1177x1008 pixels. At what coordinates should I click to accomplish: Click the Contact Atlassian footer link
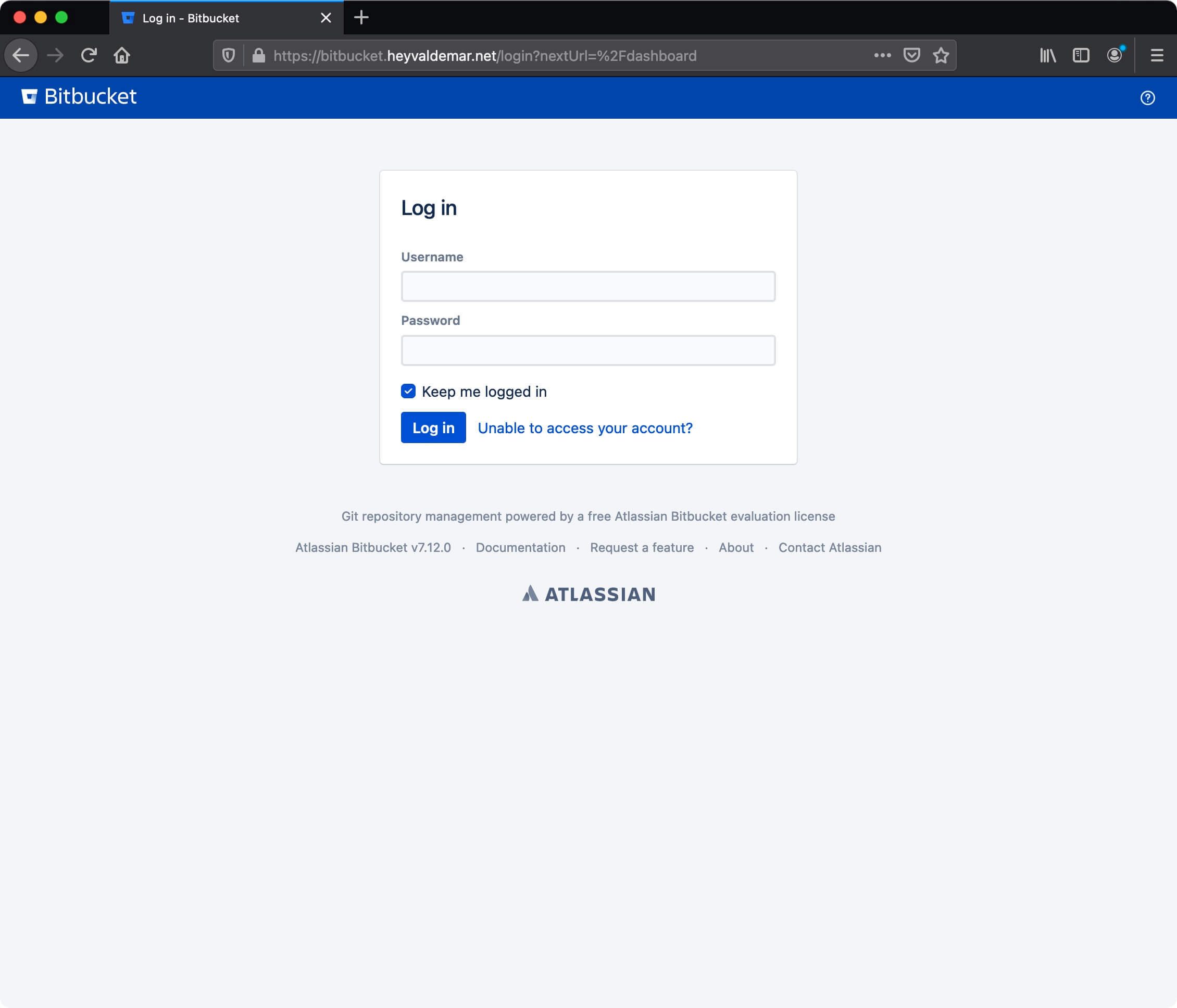[x=829, y=547]
